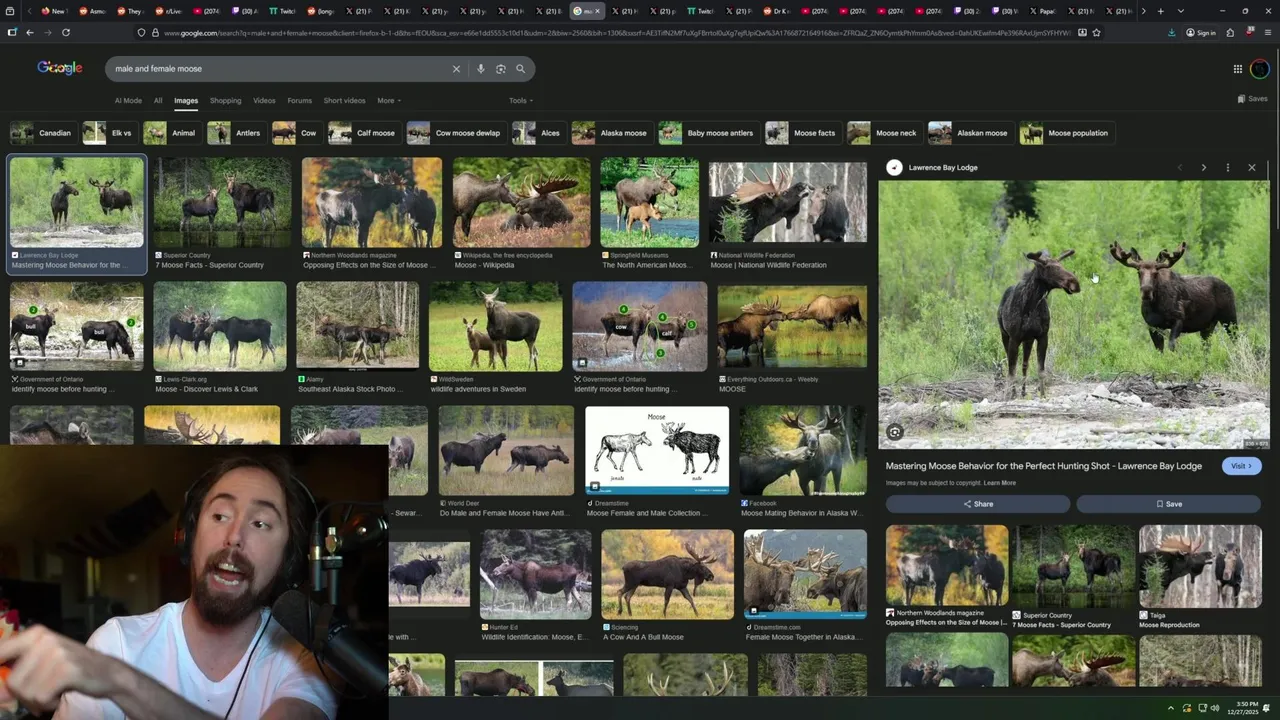Viewport: 1280px width, 720px height.
Task: Select the Shopping tab
Action: (x=225, y=100)
